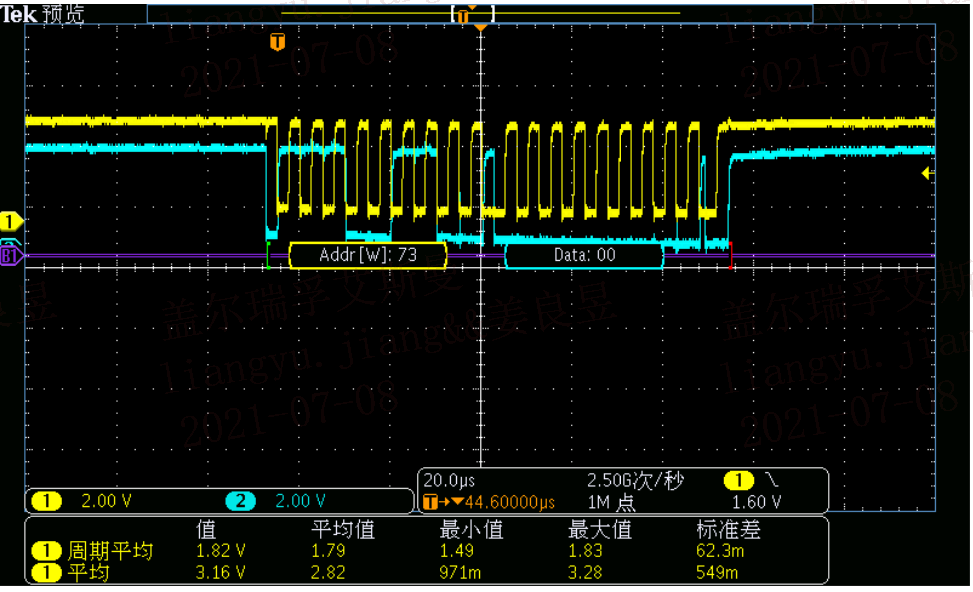This screenshot has height=592, width=973.
Task: Click the orange T icon in delay readout
Action: 430,502
